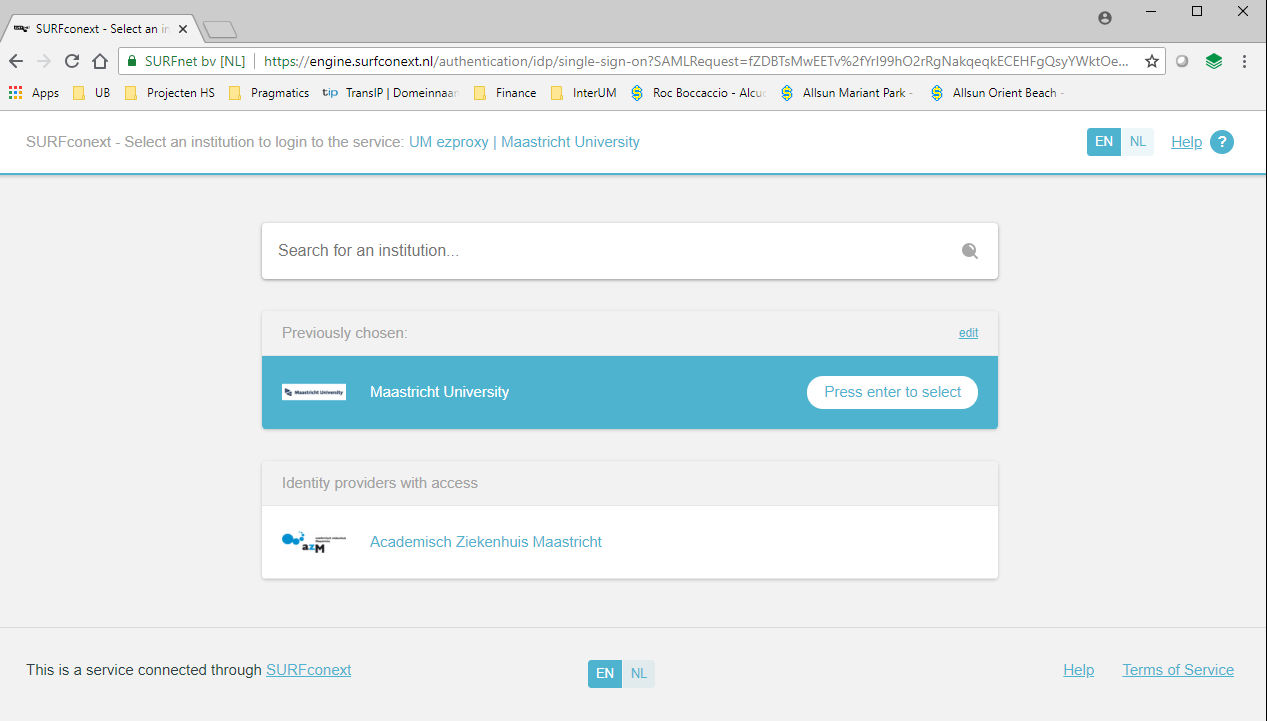This screenshot has width=1267, height=721.
Task: Click the azM hospital logo
Action: pos(314,542)
